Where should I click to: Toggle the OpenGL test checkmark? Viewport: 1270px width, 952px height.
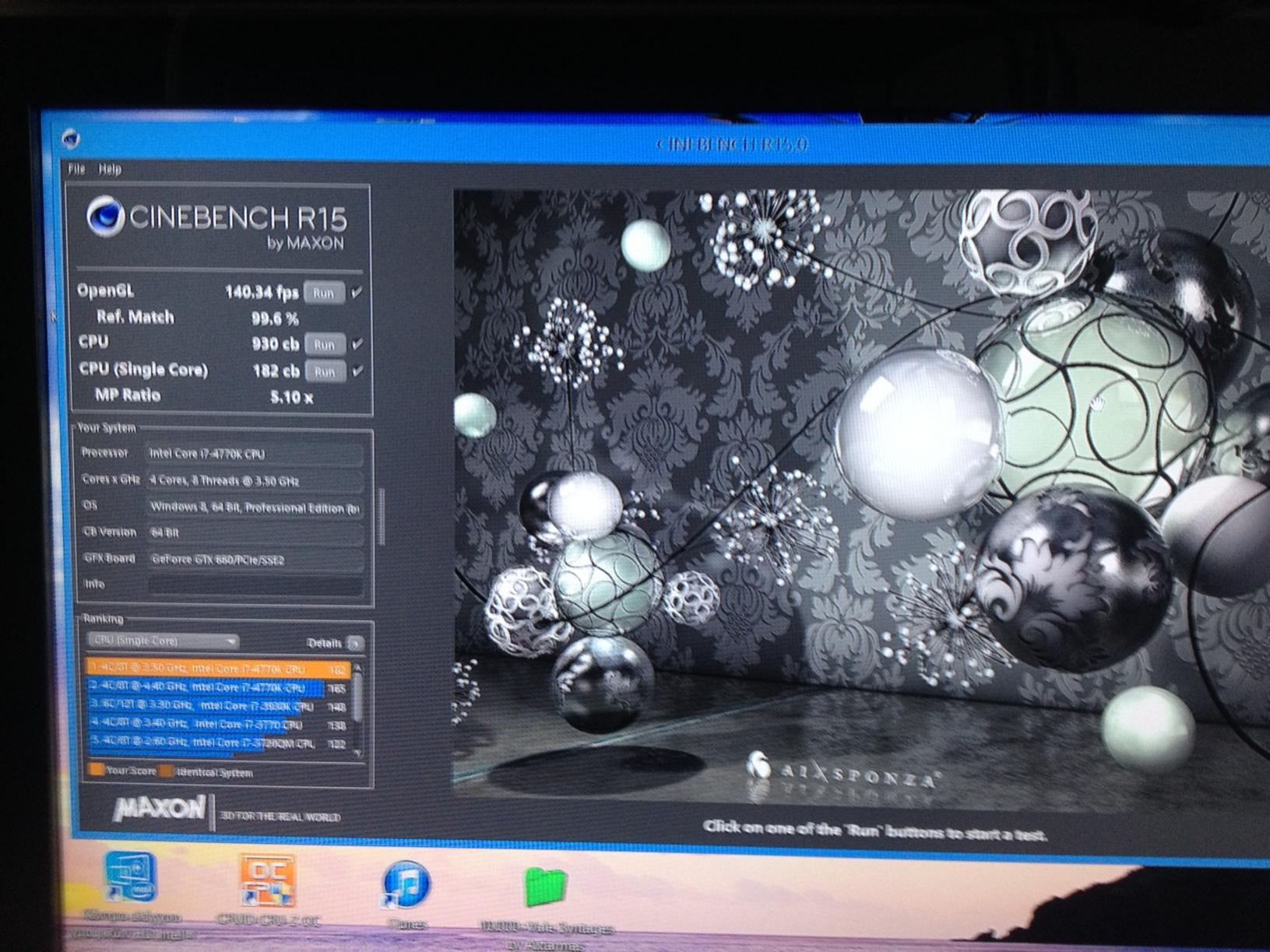(x=357, y=293)
